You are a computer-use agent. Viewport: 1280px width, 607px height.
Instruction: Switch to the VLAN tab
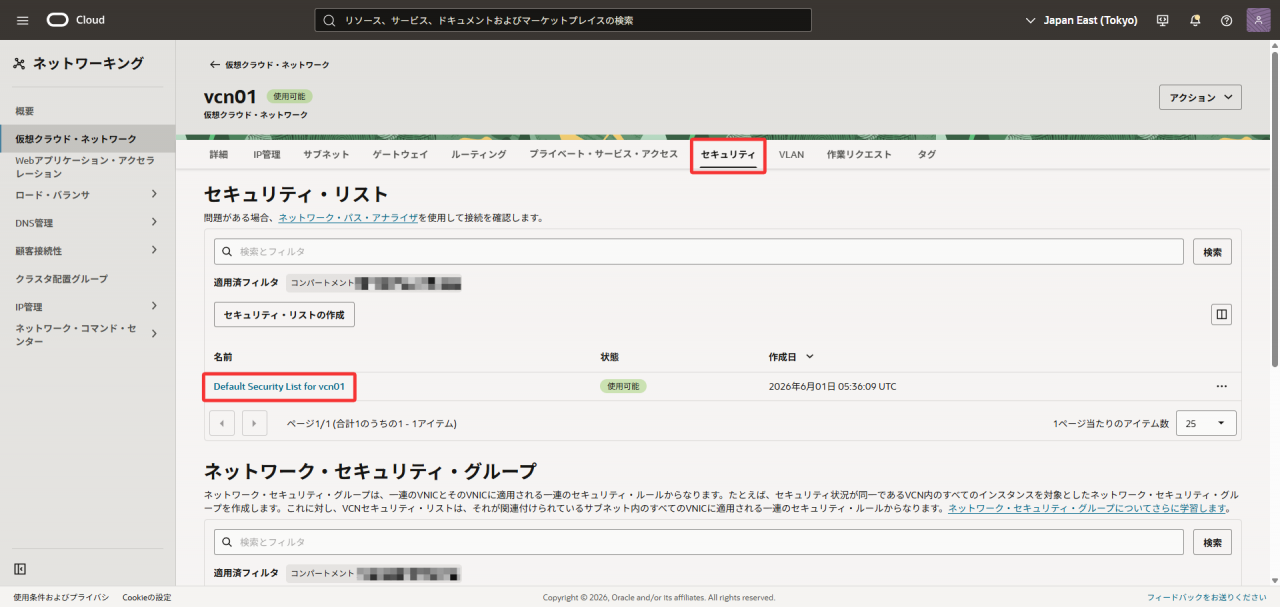(791, 155)
